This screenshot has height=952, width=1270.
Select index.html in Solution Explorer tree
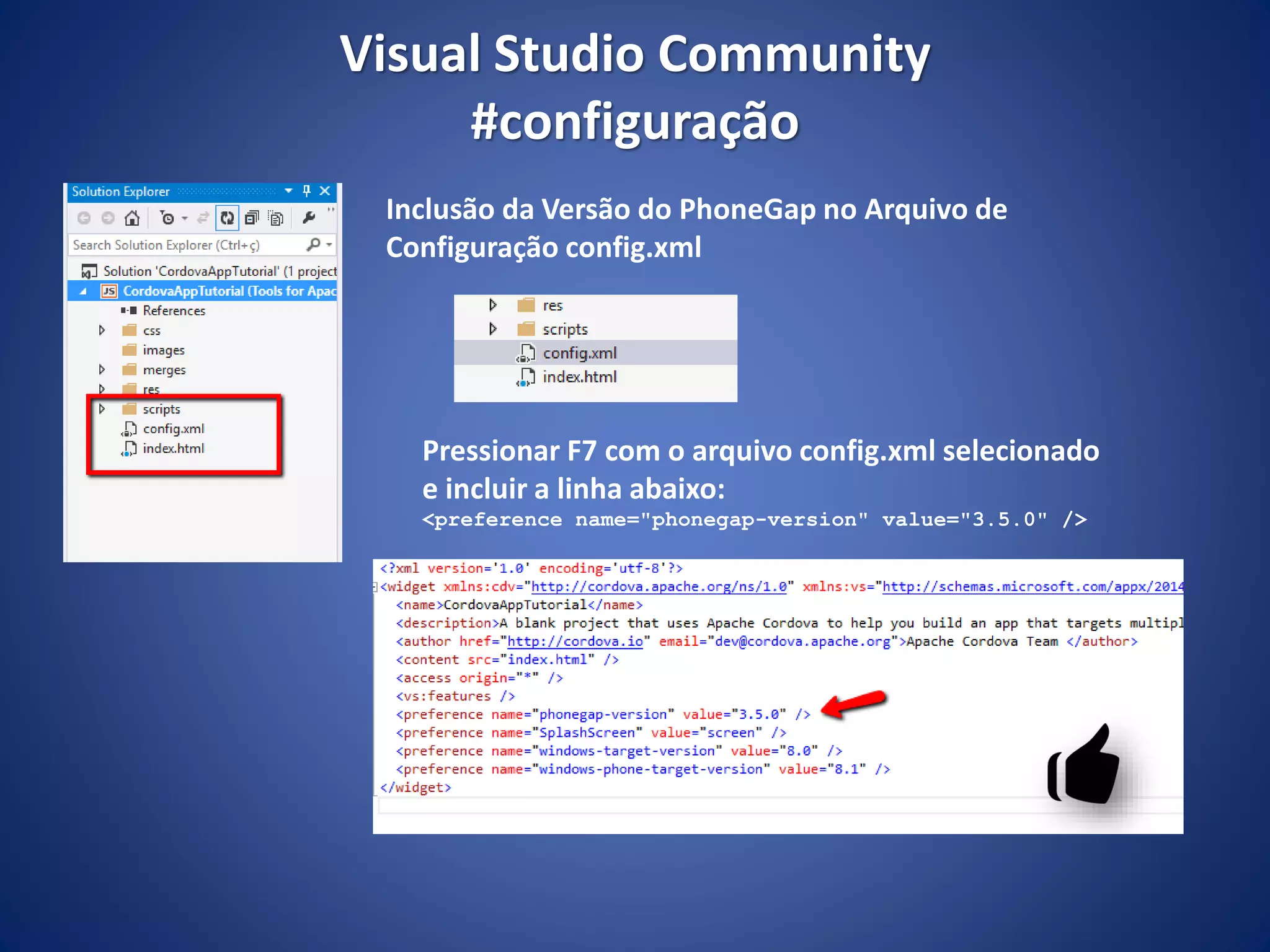(173, 449)
